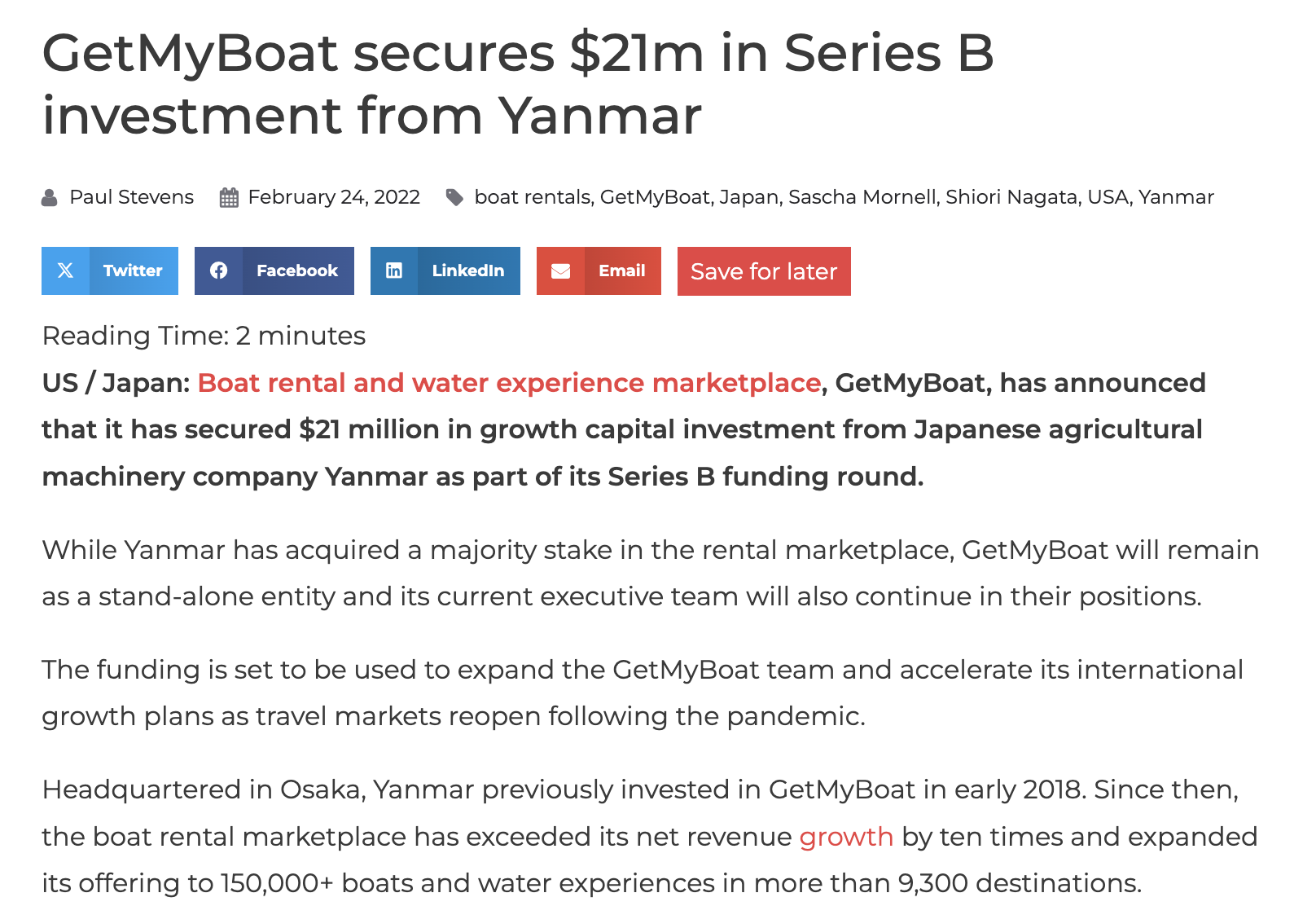
Task: Click the Email envelope icon
Action: 560,270
